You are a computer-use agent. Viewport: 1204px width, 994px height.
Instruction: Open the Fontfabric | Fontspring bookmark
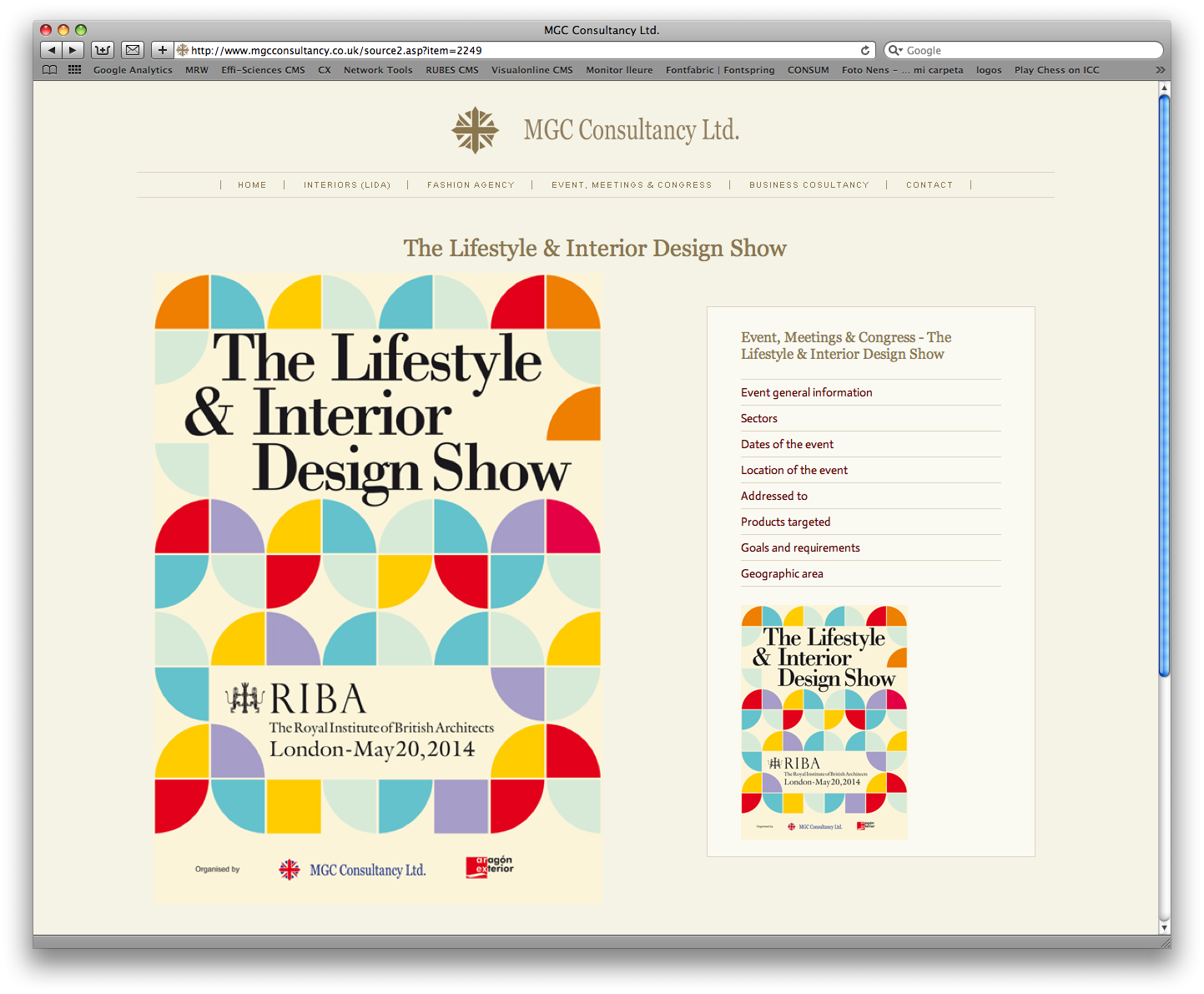(x=720, y=70)
